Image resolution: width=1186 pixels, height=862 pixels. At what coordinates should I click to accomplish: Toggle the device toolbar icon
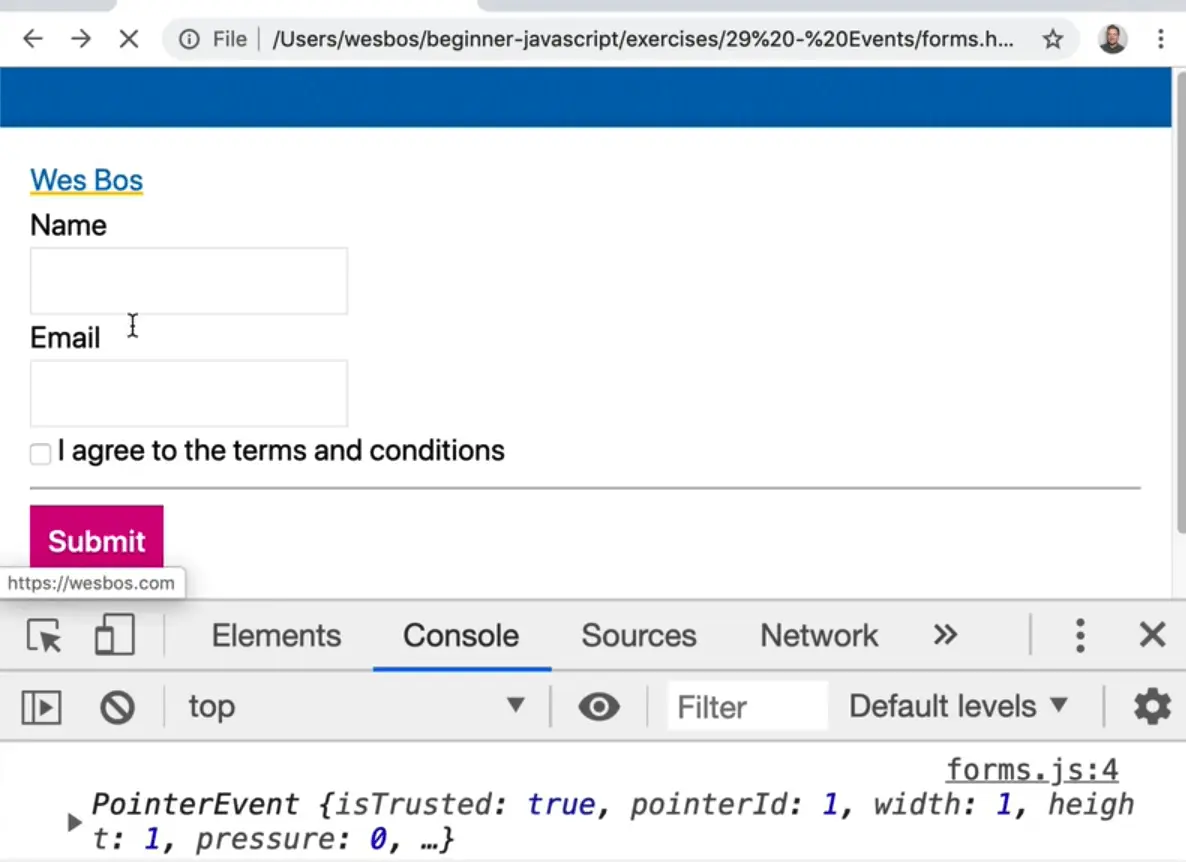click(114, 636)
